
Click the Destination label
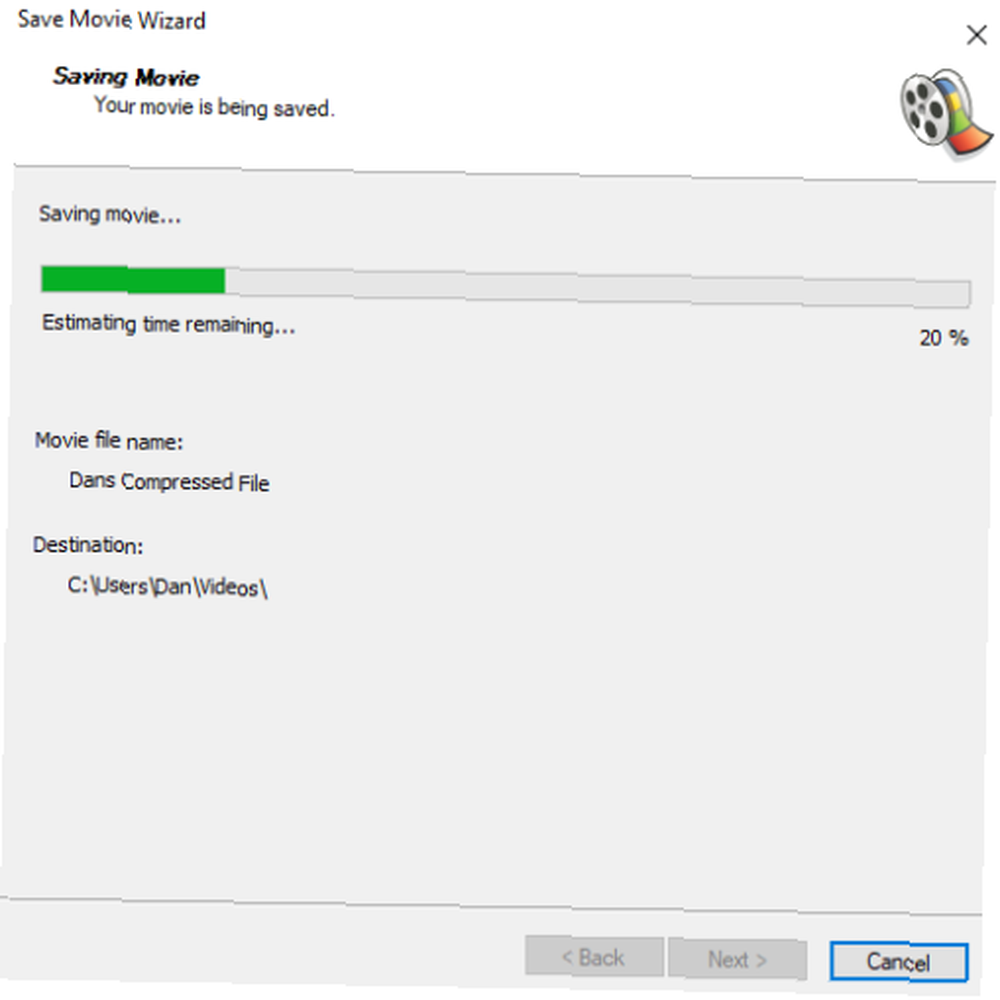pos(88,545)
